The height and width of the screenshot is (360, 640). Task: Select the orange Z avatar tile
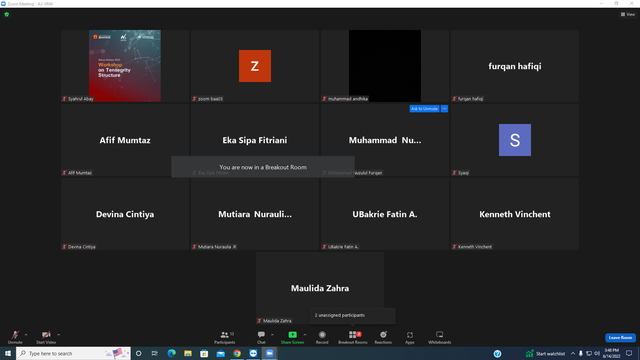255,66
